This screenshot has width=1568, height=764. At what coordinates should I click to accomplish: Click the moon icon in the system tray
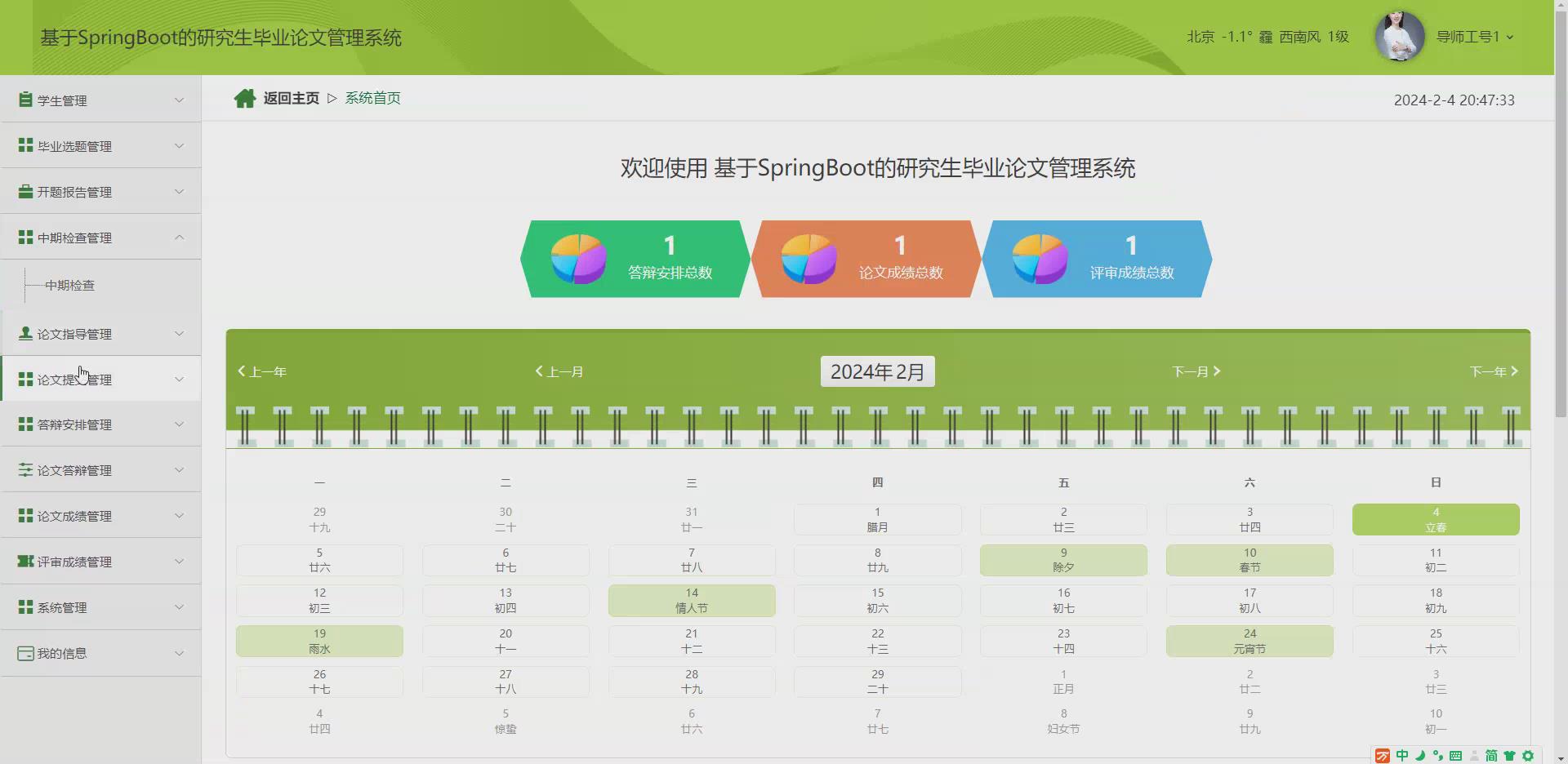[1419, 756]
